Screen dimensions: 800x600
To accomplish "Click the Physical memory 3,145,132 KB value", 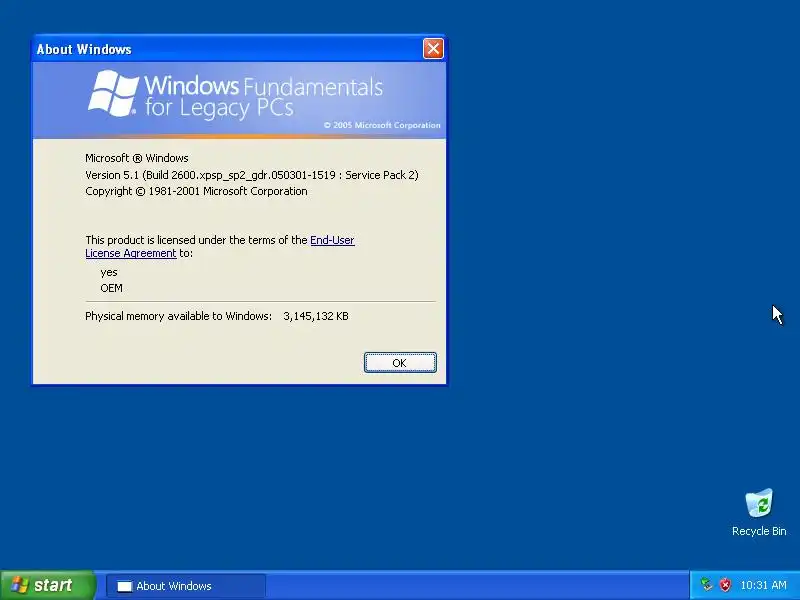I will (316, 316).
